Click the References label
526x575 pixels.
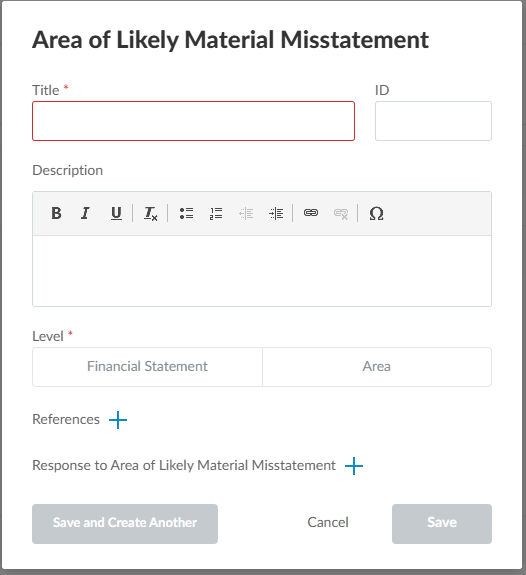pyautogui.click(x=66, y=419)
